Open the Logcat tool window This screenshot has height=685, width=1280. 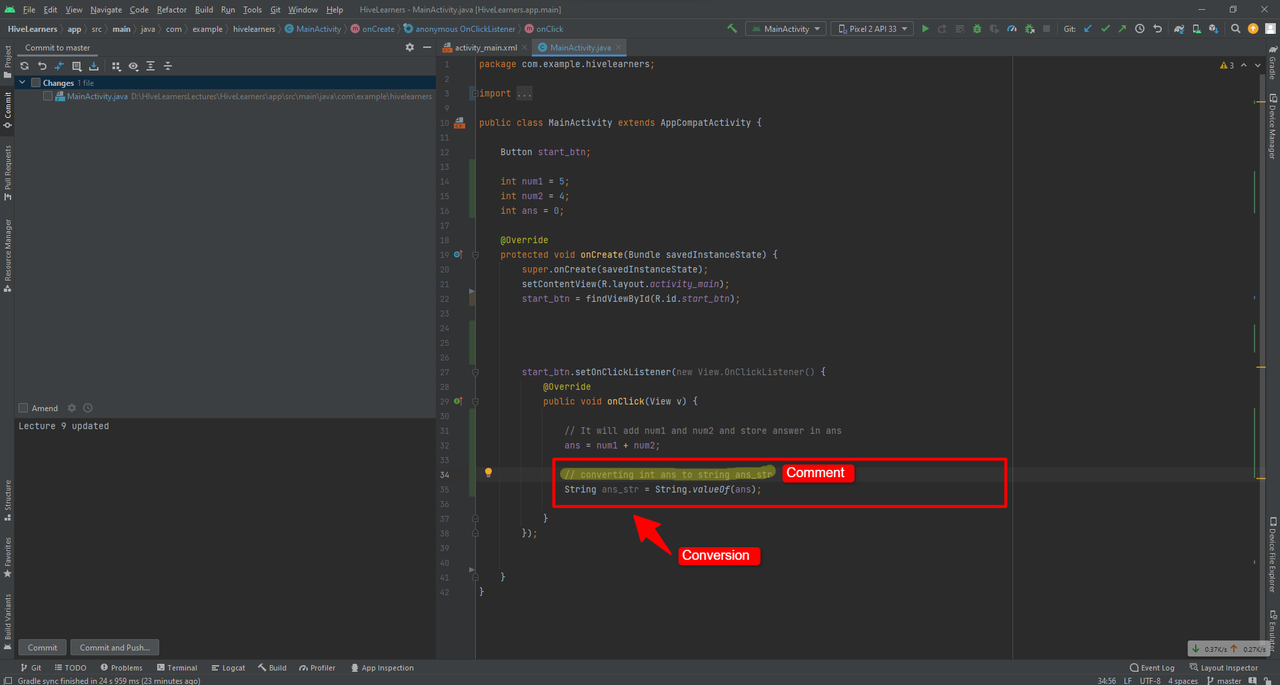pyautogui.click(x=227, y=667)
